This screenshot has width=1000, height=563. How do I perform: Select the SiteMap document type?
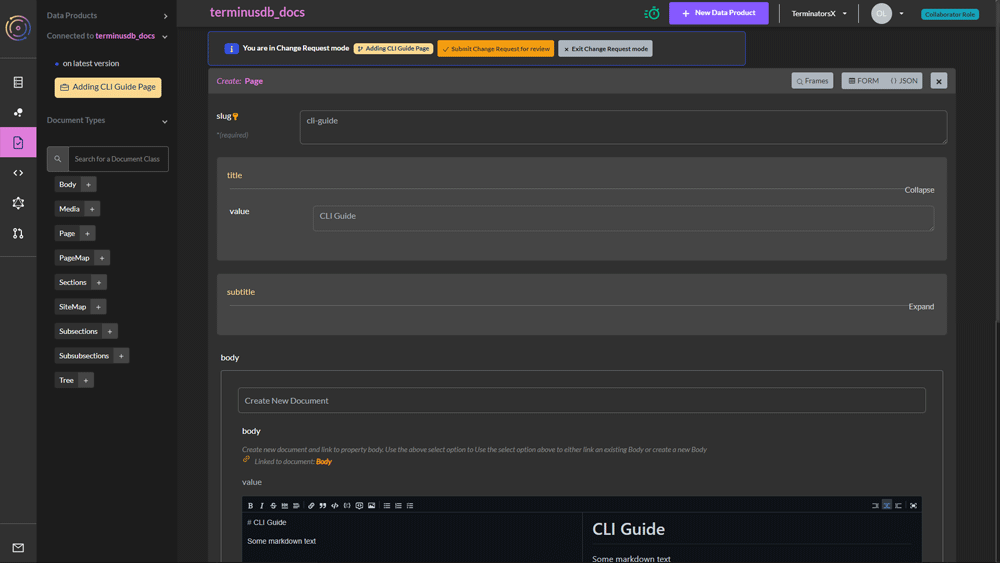click(73, 307)
